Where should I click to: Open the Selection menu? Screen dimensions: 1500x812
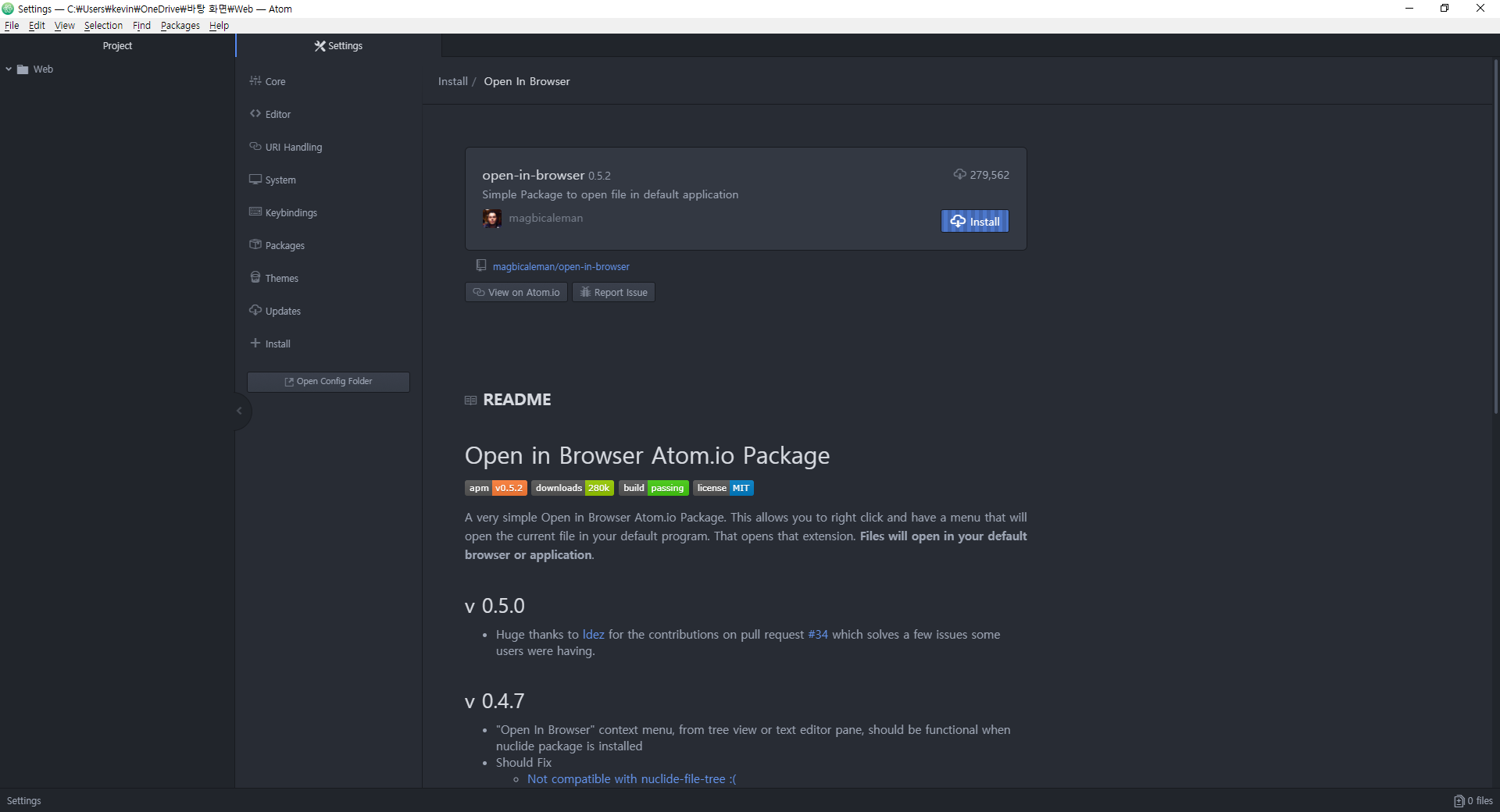[x=103, y=26]
